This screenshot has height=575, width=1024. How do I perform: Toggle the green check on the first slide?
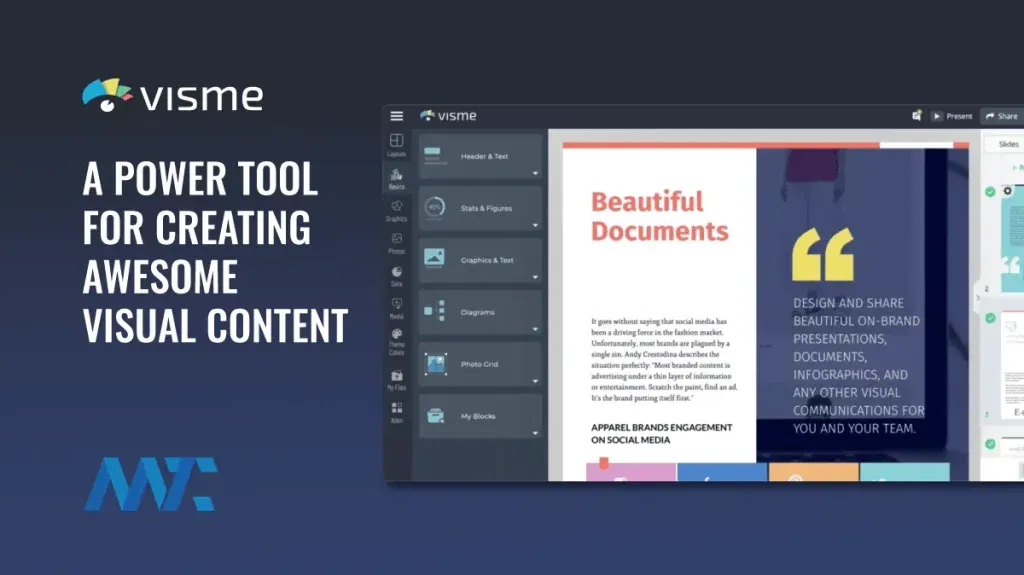click(x=990, y=191)
